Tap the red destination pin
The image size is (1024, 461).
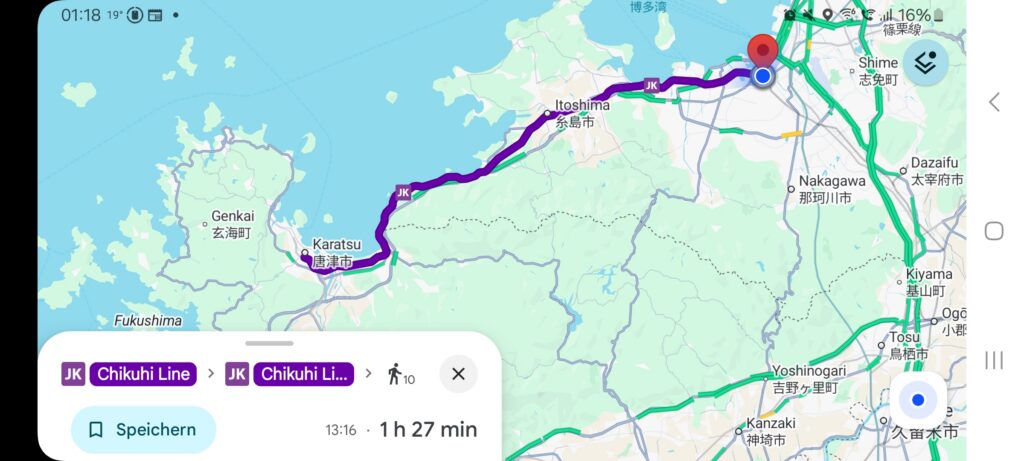(x=762, y=51)
